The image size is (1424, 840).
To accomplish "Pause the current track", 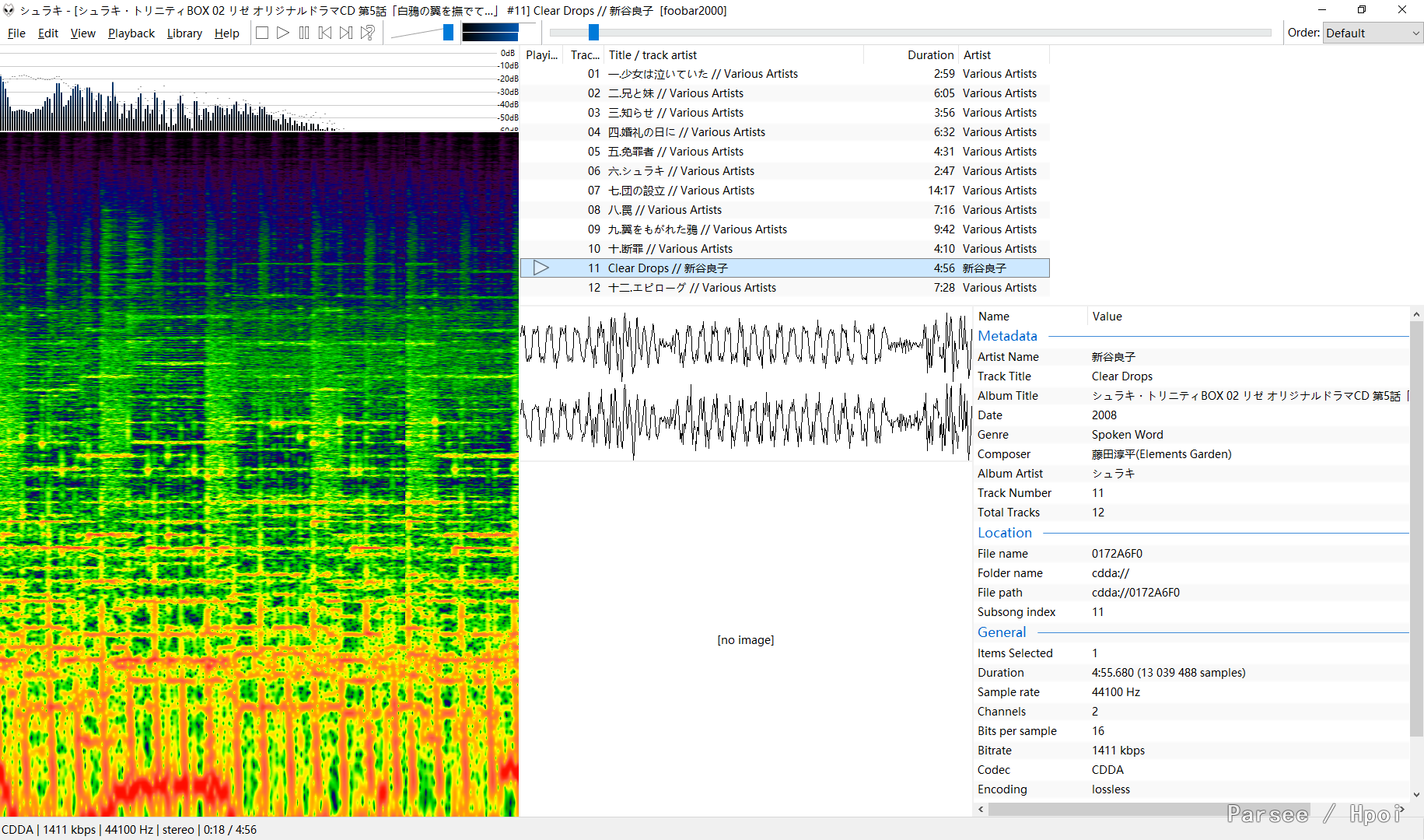I will click(304, 33).
